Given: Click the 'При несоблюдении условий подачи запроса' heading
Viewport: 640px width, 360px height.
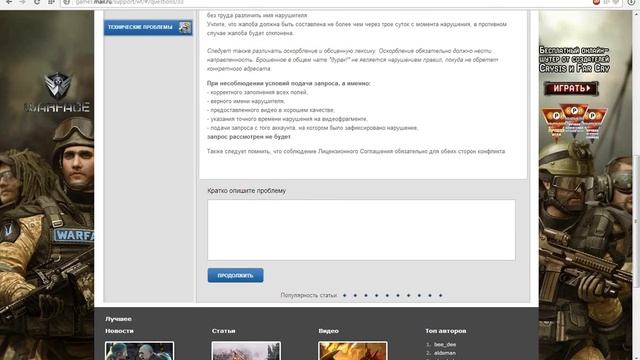Looking at the screenshot, I should pos(289,83).
